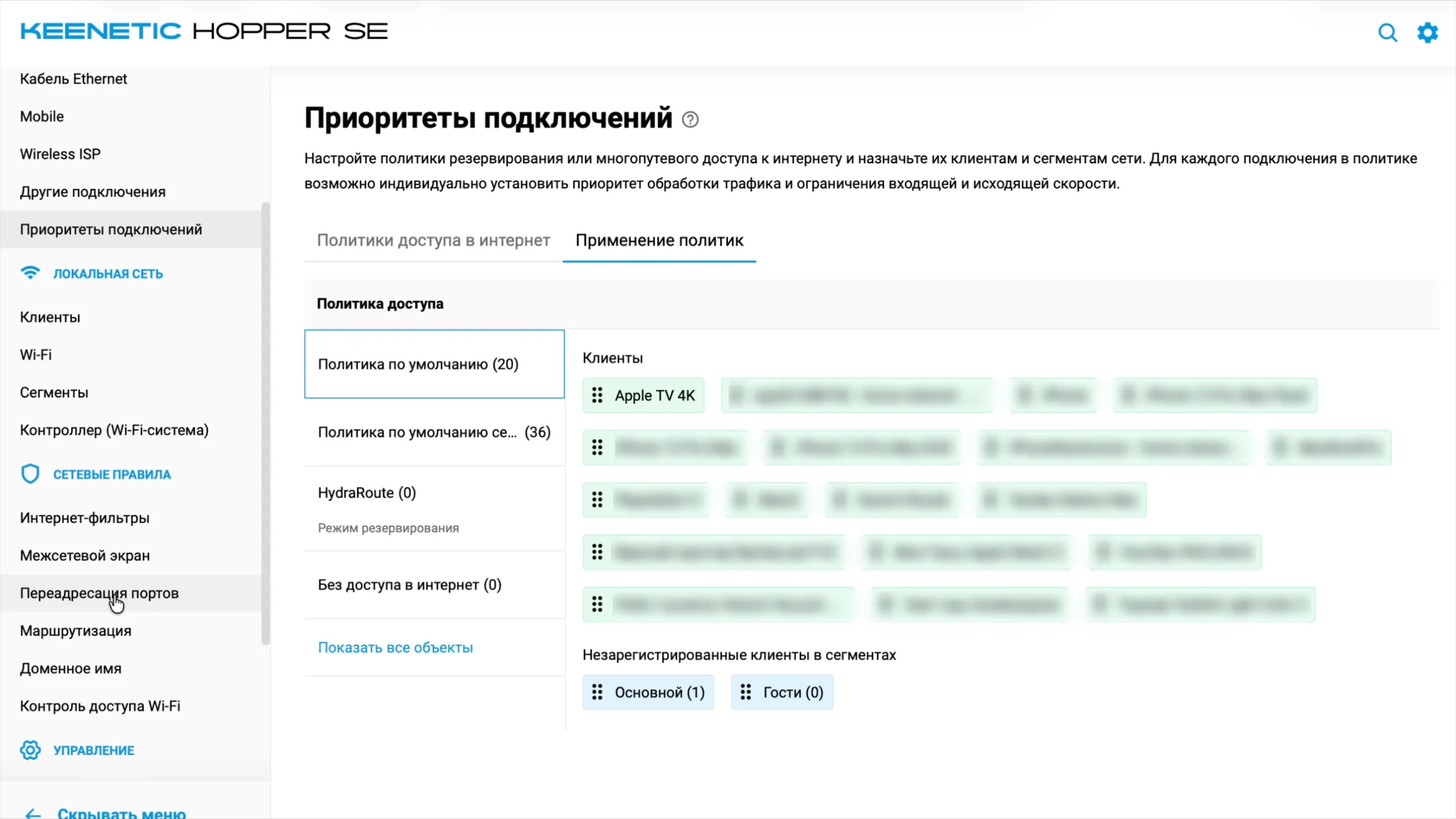Expand the Управление section header
The height and width of the screenshot is (819, 1456).
click(x=94, y=750)
